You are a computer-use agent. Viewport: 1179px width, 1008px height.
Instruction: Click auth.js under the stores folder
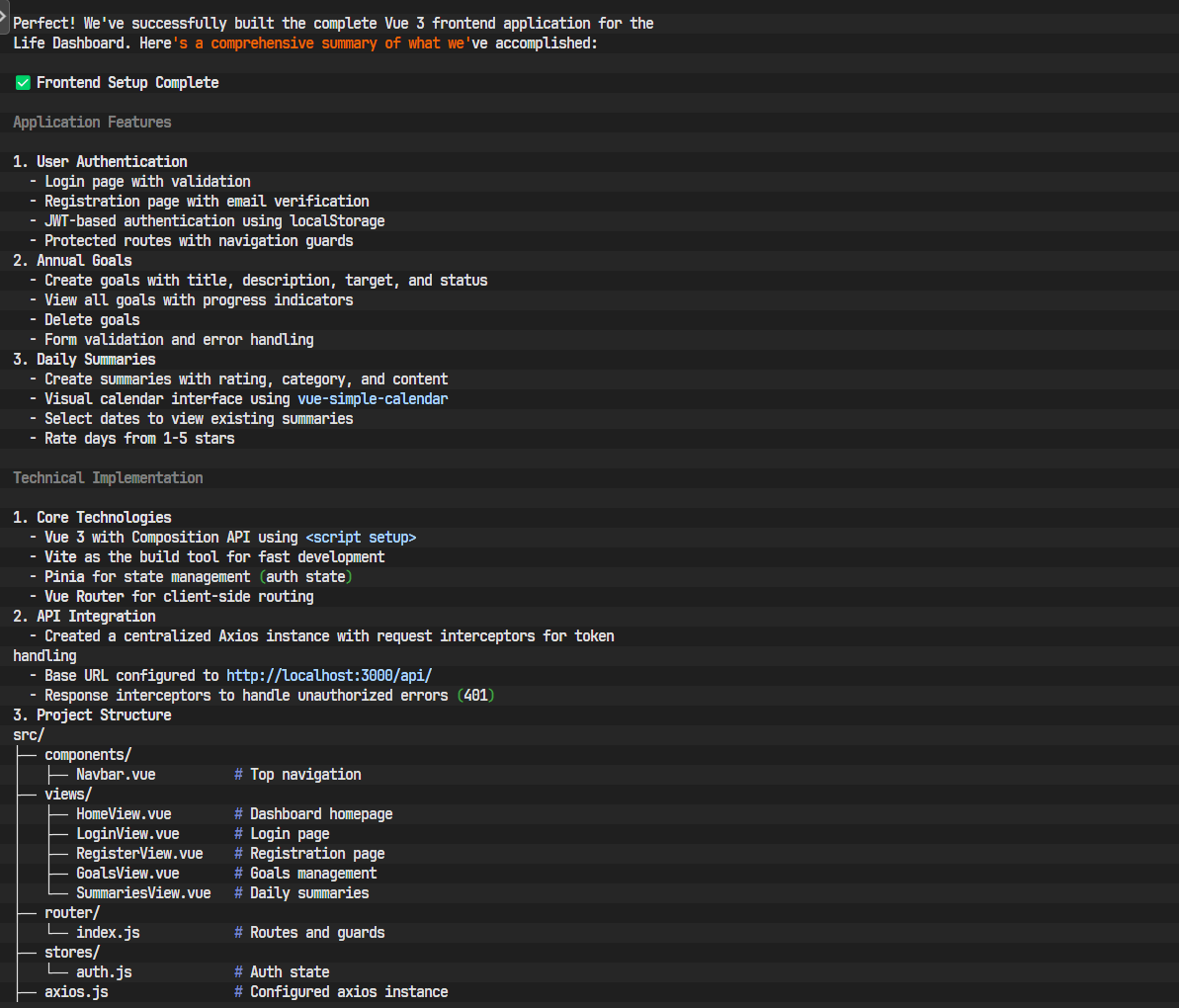pyautogui.click(x=104, y=972)
